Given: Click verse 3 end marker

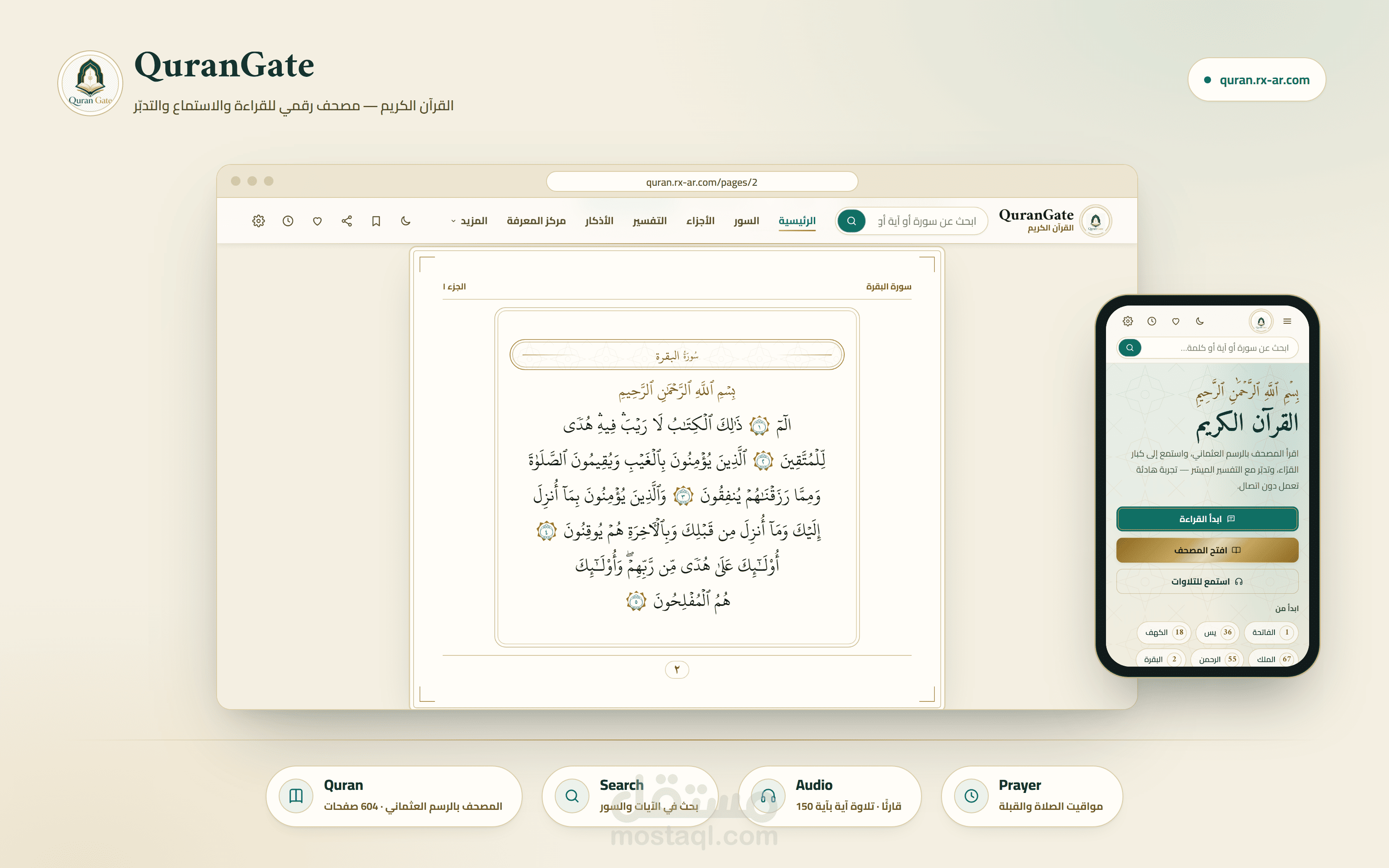Looking at the screenshot, I should [x=682, y=496].
